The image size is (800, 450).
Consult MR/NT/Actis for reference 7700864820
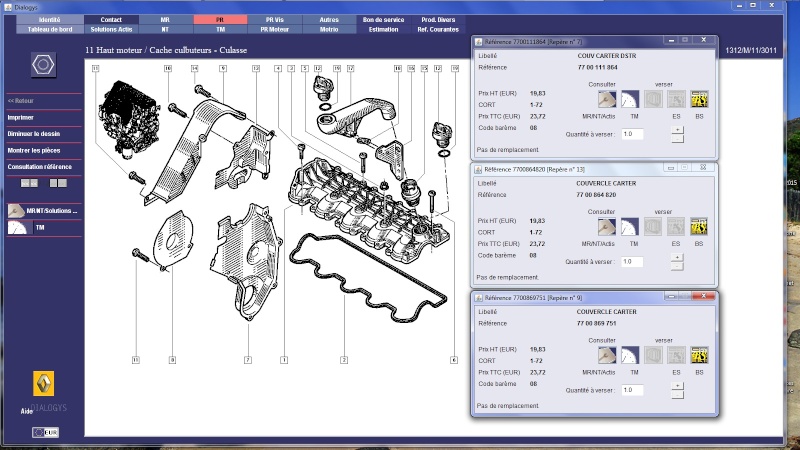click(x=607, y=227)
